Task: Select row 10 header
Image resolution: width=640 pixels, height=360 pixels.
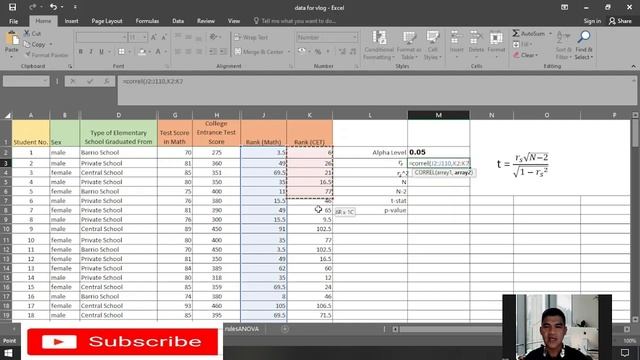Action: pos(6,229)
